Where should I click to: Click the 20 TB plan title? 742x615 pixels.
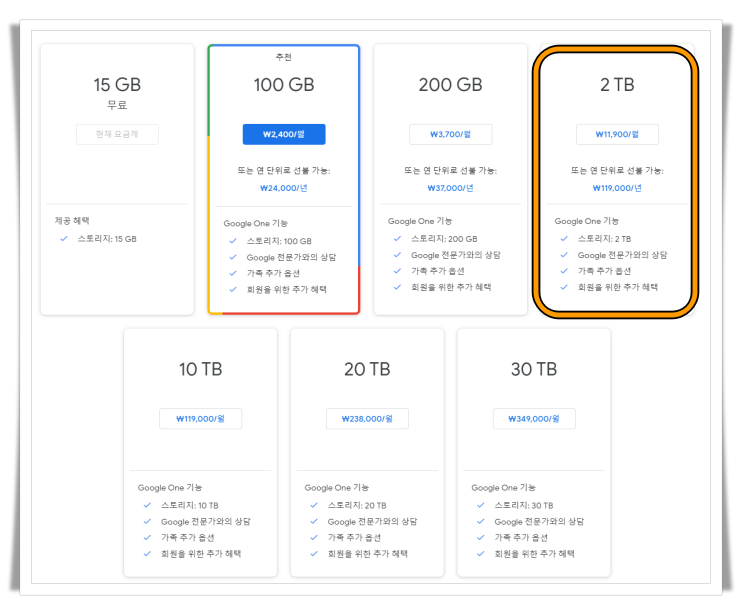coord(367,369)
